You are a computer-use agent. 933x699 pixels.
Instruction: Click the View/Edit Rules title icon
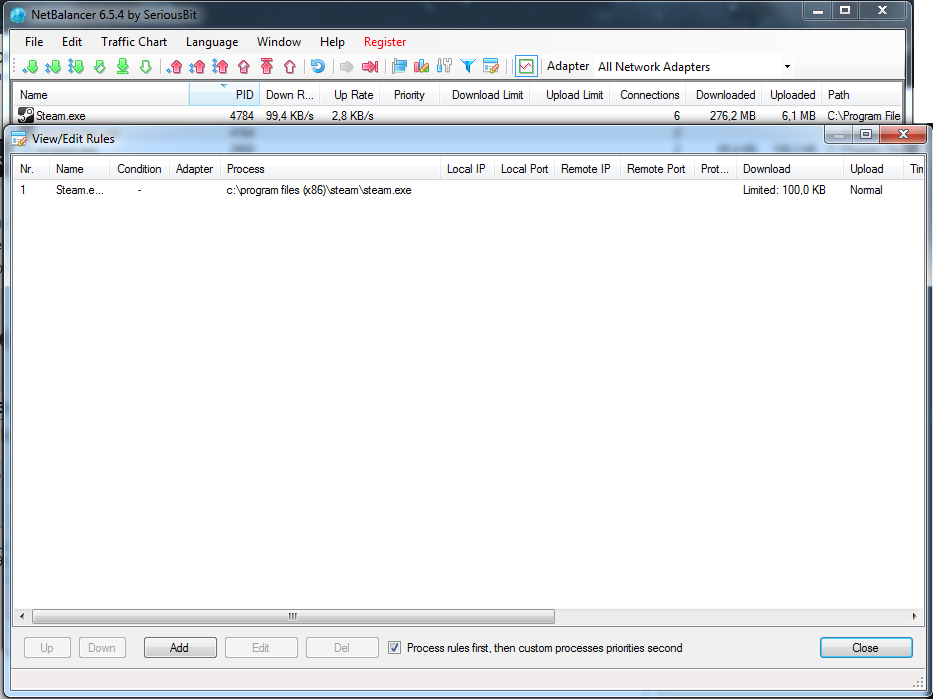[x=19, y=139]
